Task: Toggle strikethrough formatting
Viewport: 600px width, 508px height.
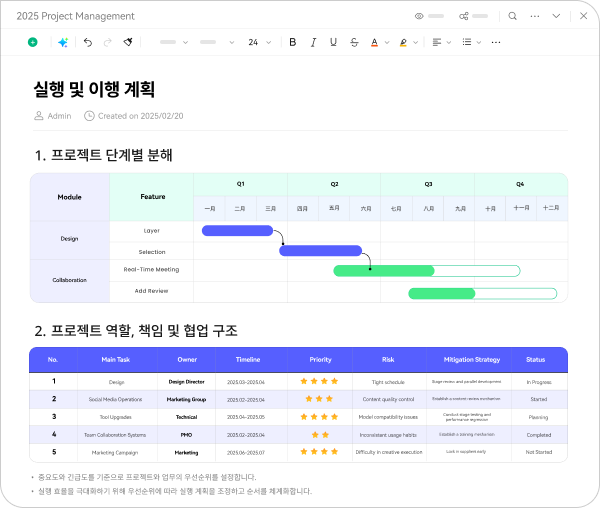Action: point(354,42)
